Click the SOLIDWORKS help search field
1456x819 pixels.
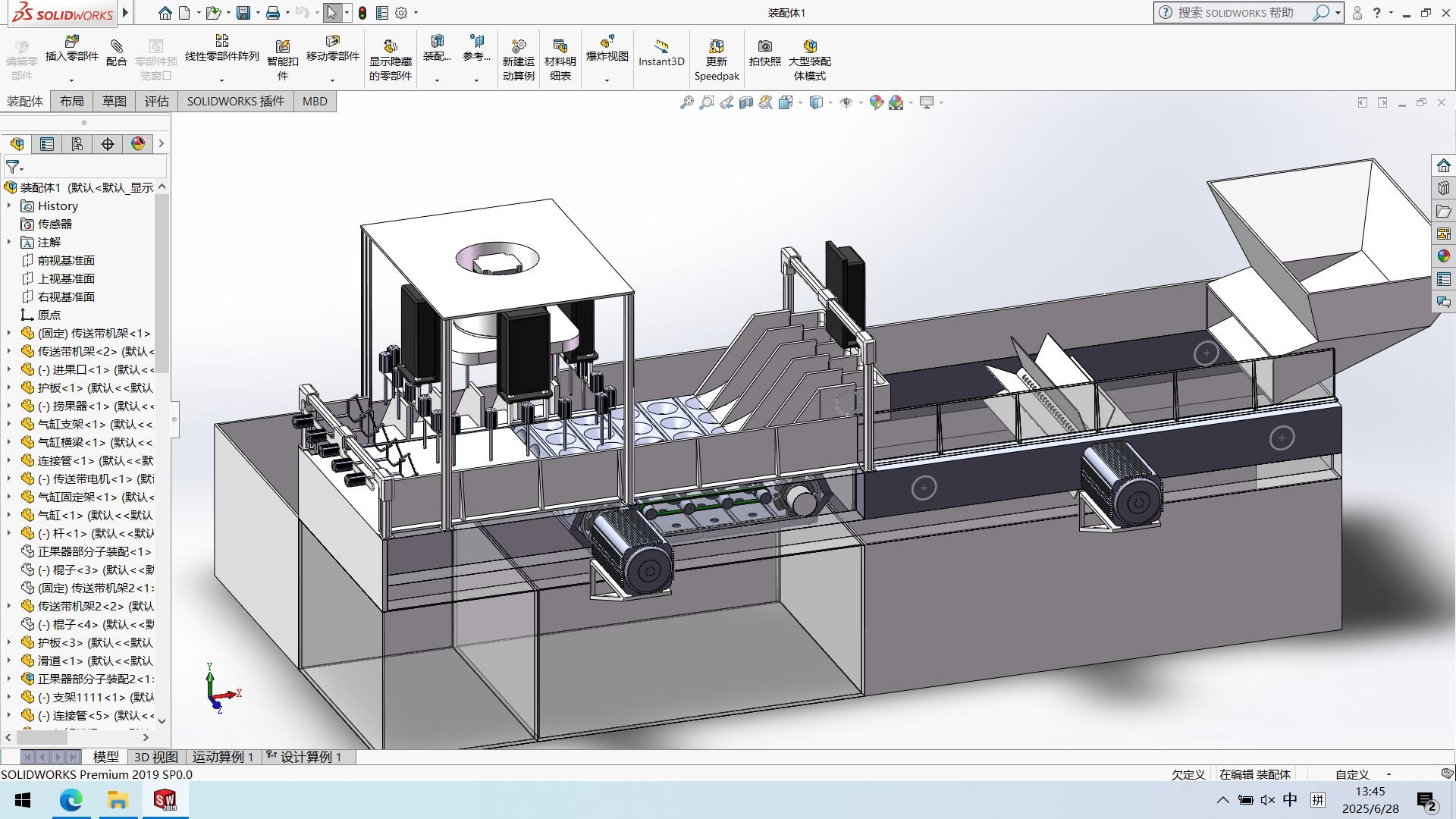1236,13
